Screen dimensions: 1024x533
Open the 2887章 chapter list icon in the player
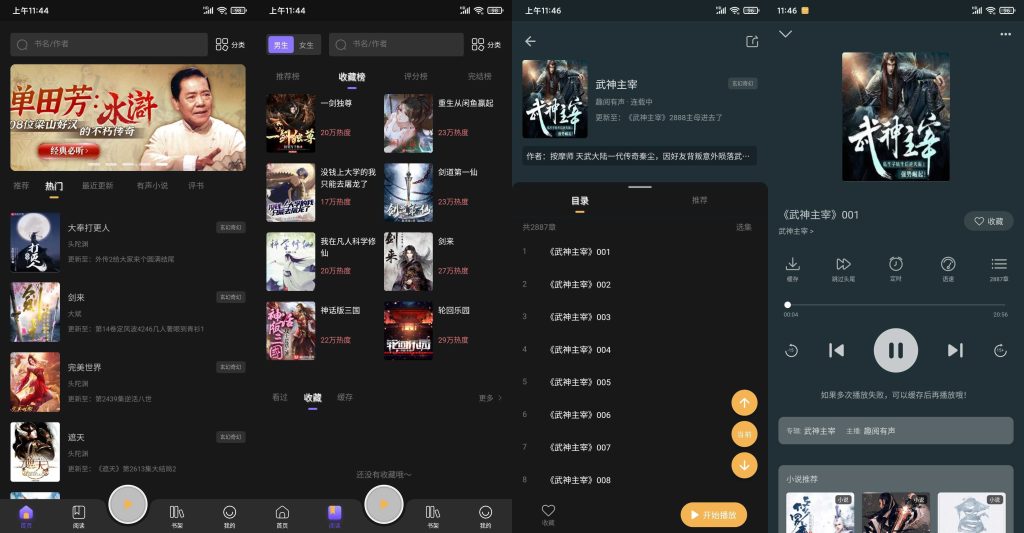click(x=999, y=269)
